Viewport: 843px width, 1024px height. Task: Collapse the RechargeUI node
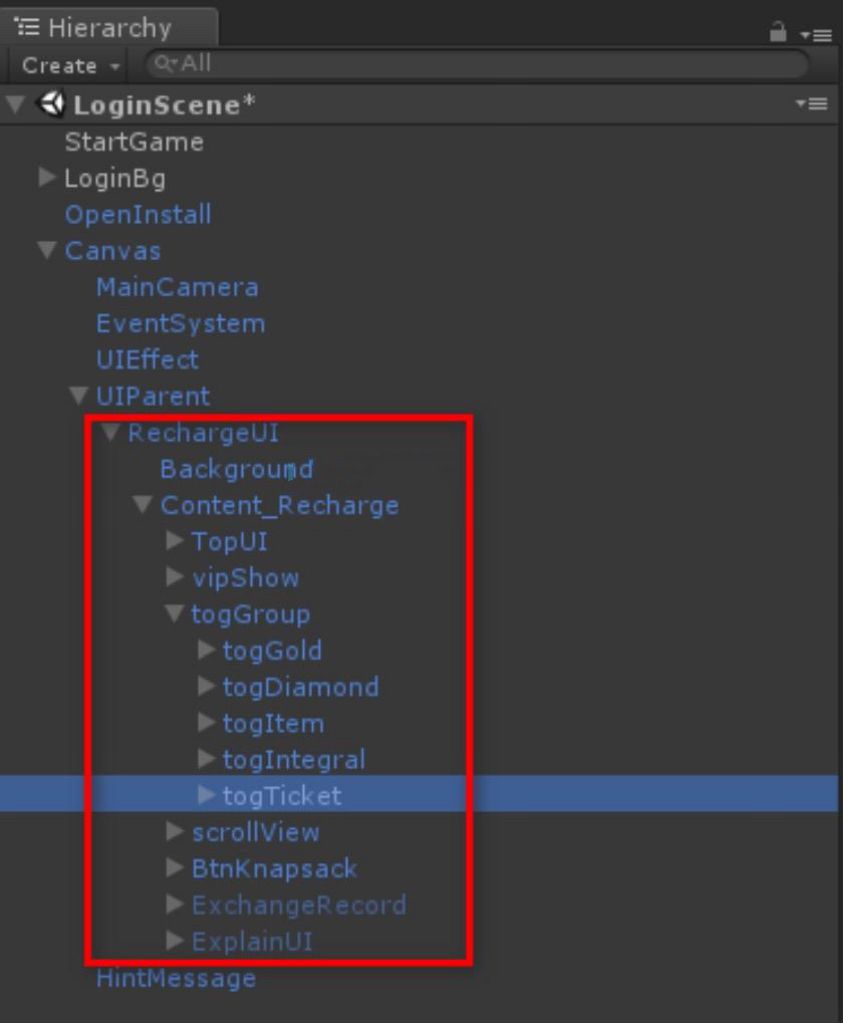[110, 432]
